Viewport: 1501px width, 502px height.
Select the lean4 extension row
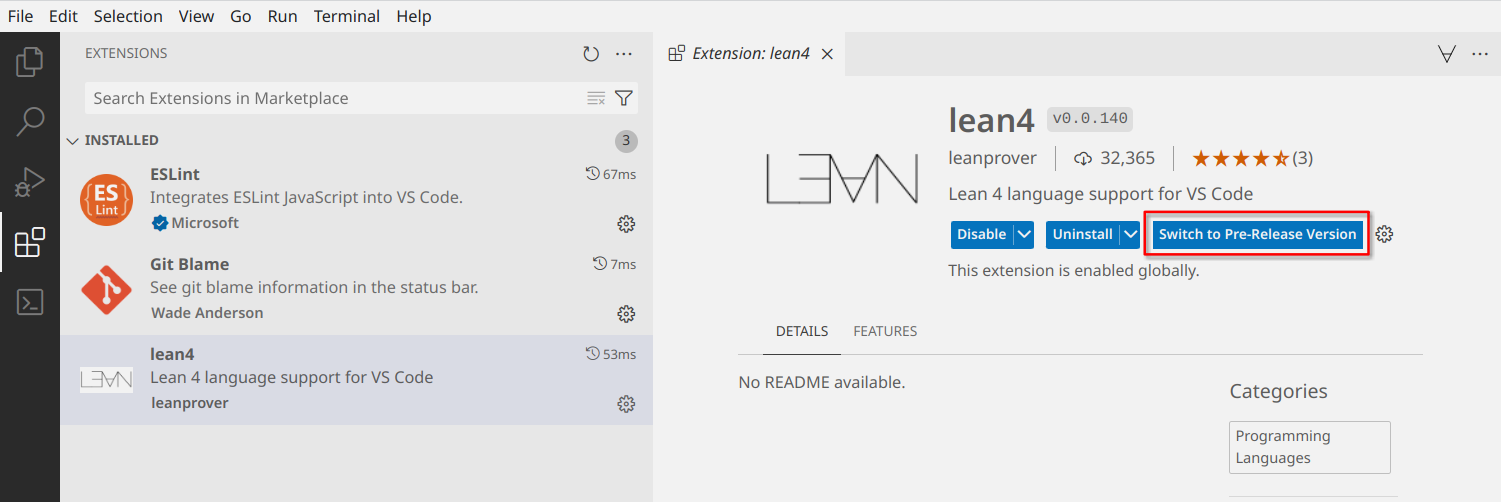coord(356,380)
